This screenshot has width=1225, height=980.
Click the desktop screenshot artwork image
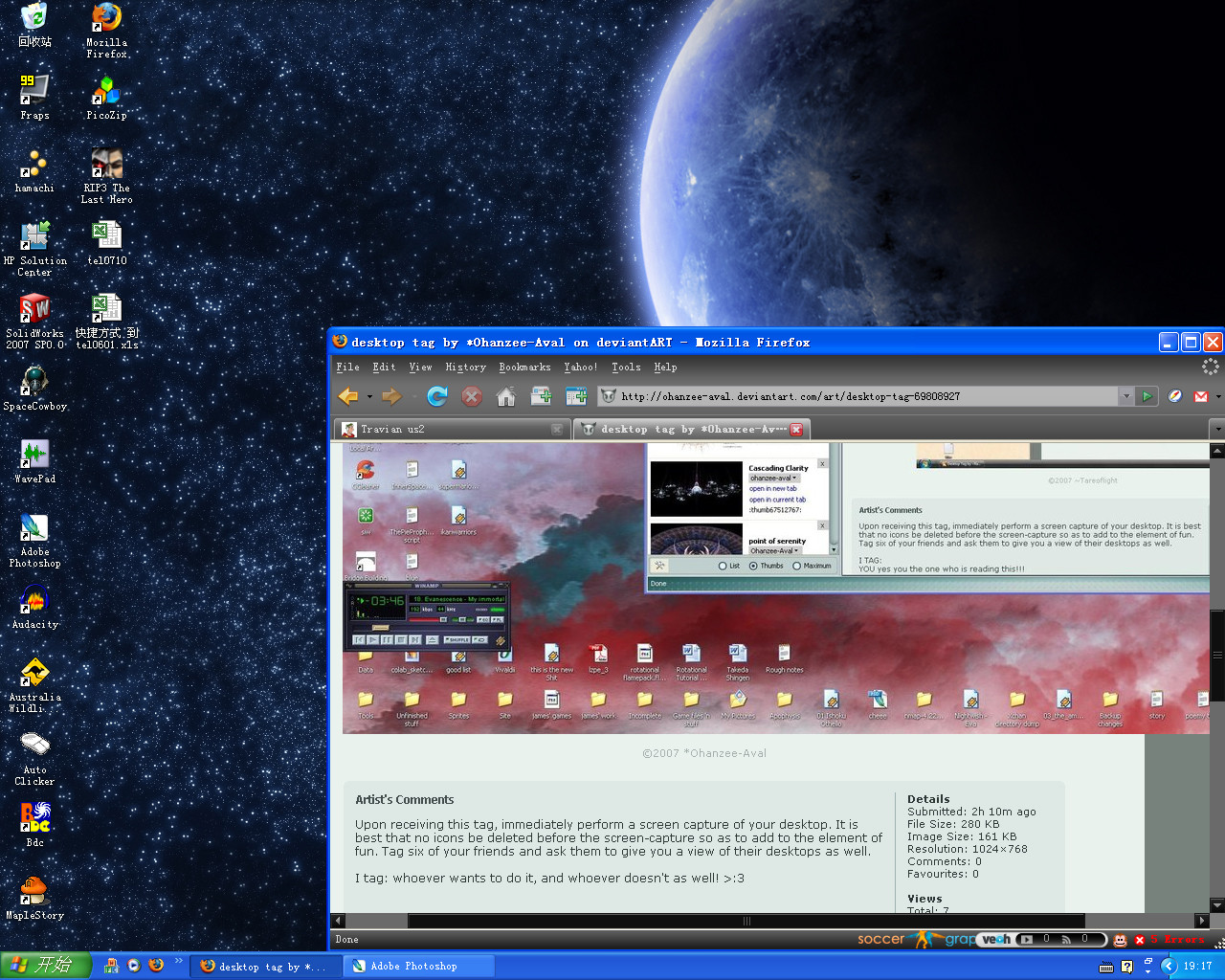pyautogui.click(x=775, y=589)
